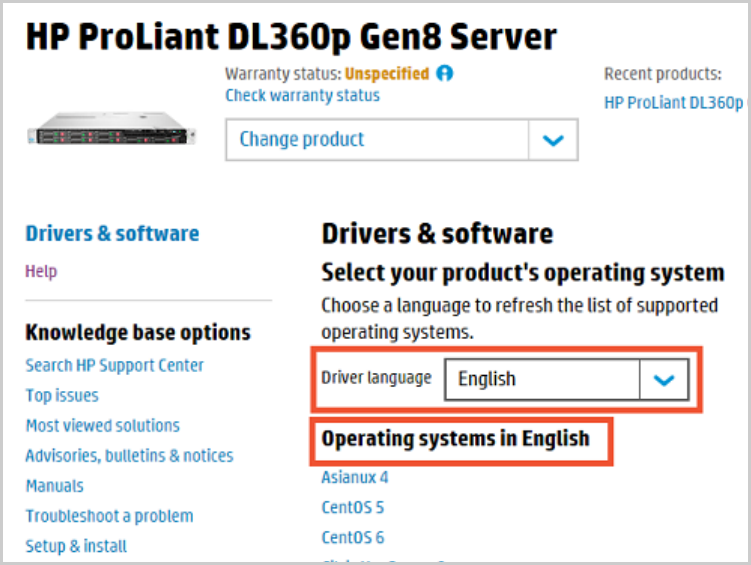Expand the Driver language dropdown arrow
Image resolution: width=751 pixels, height=565 pixels.
click(664, 379)
